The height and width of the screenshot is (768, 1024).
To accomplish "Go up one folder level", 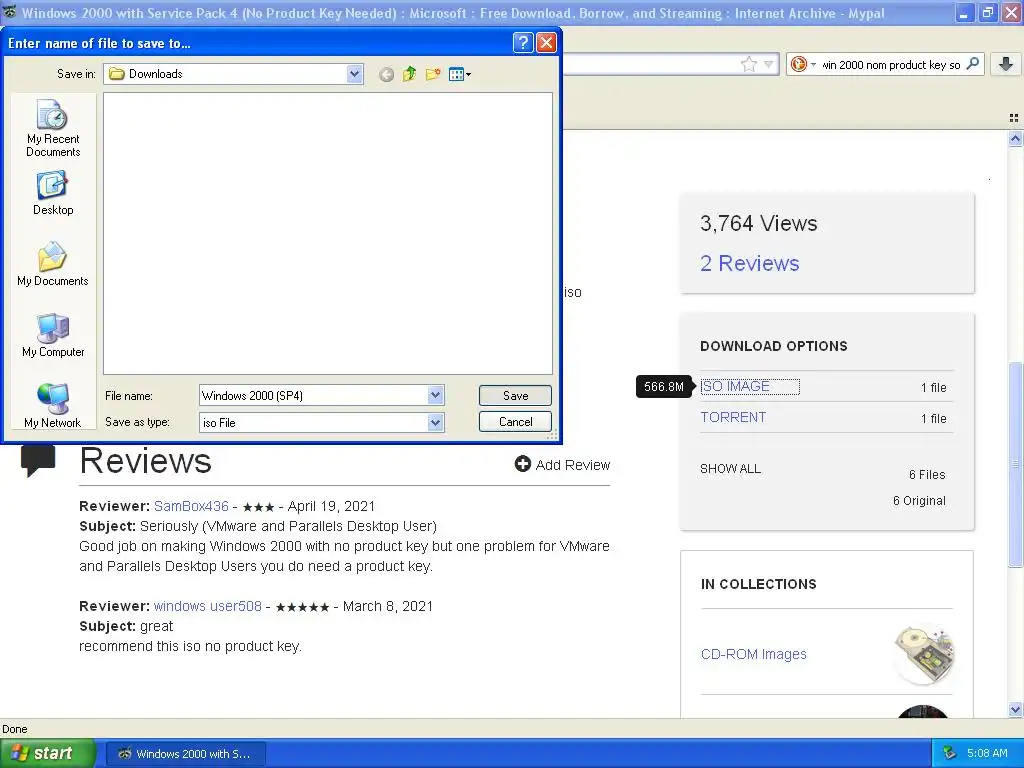I will pyautogui.click(x=409, y=74).
